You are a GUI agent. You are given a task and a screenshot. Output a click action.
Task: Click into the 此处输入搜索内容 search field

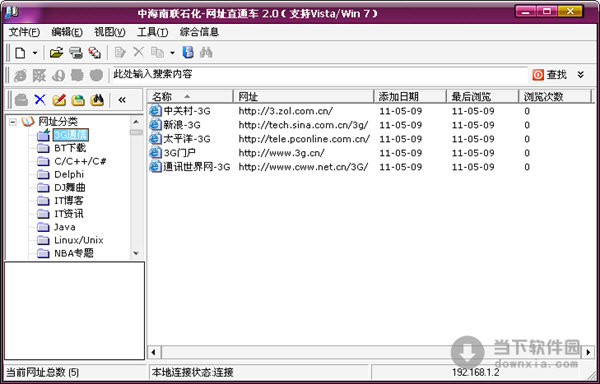(320, 75)
